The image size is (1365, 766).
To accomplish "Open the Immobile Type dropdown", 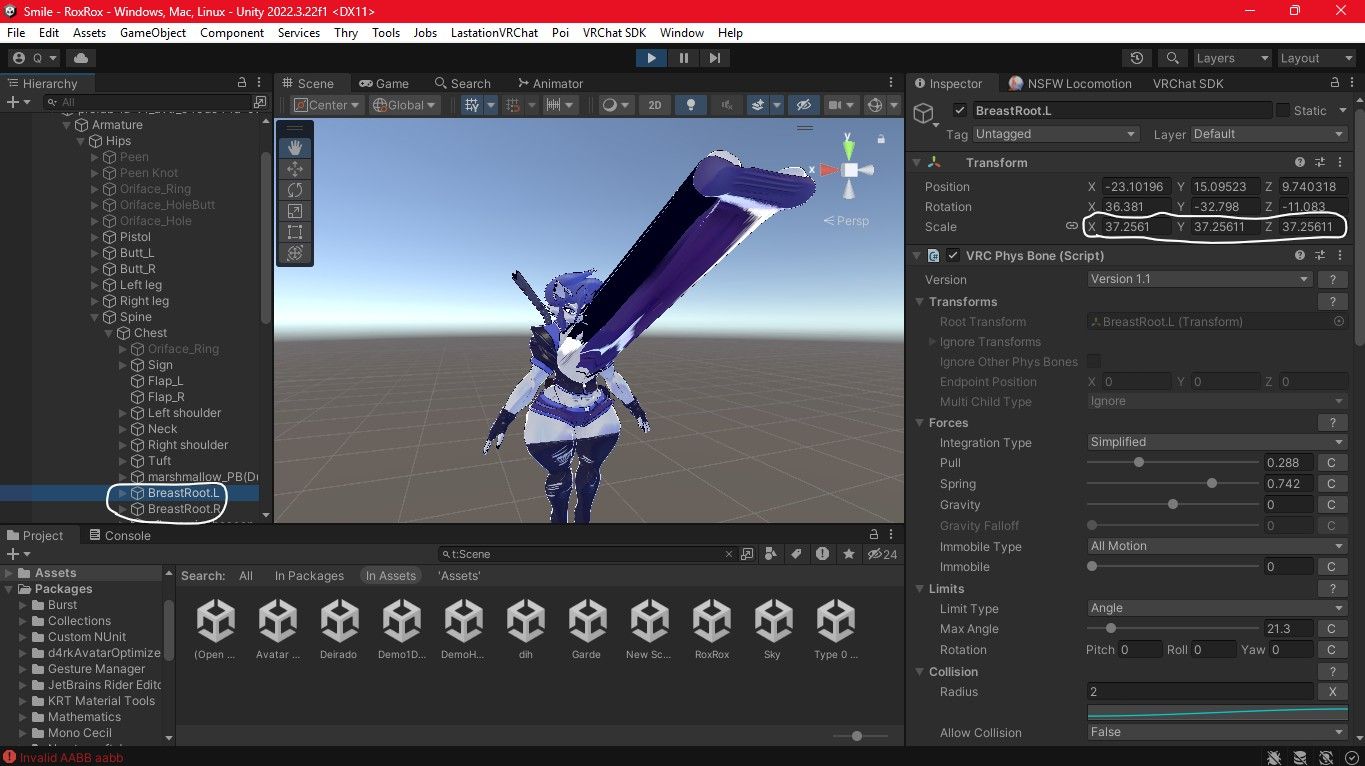I will (1217, 546).
